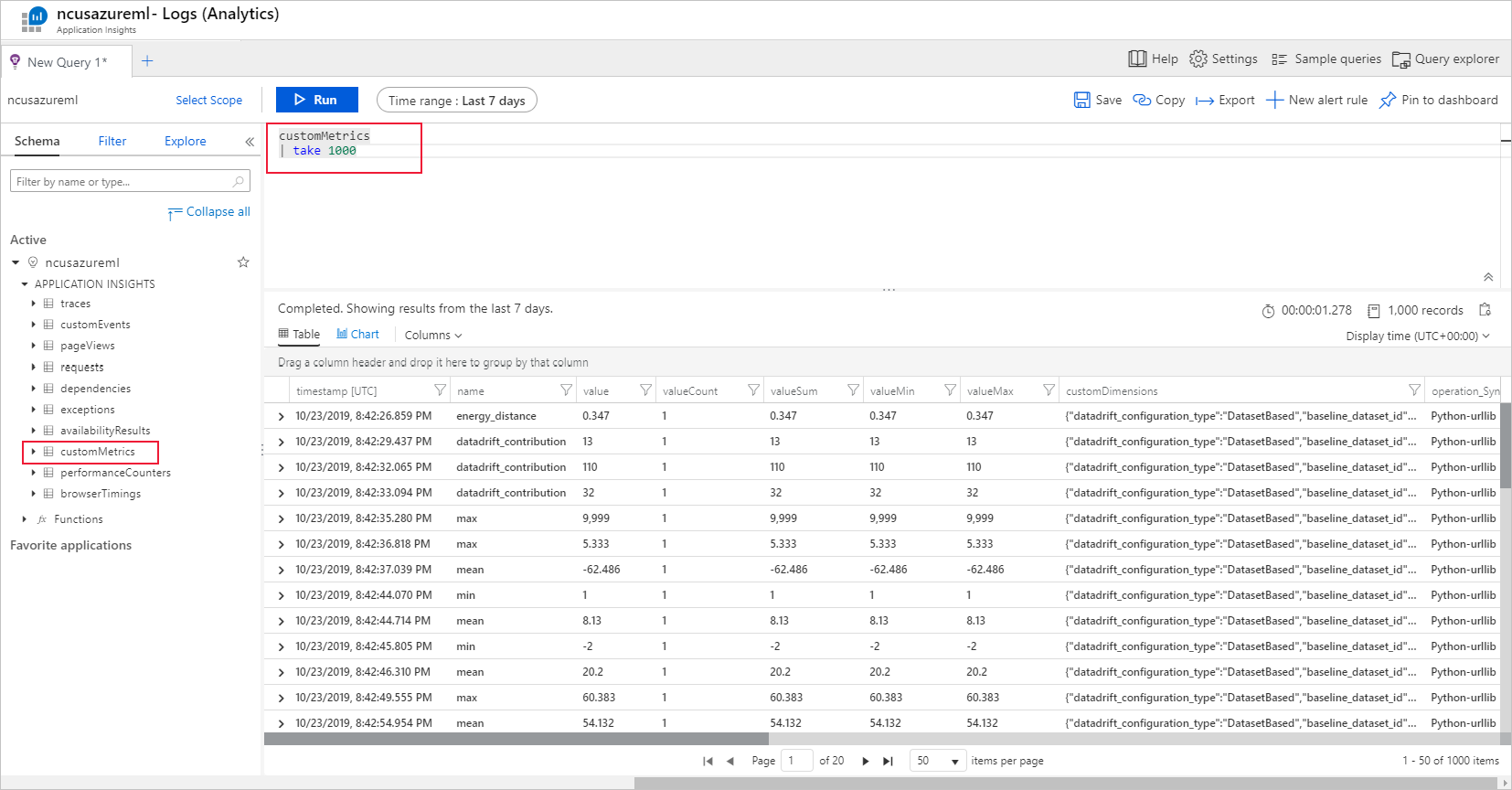Image resolution: width=1512 pixels, height=790 pixels.
Task: Run the query
Action: (x=316, y=100)
